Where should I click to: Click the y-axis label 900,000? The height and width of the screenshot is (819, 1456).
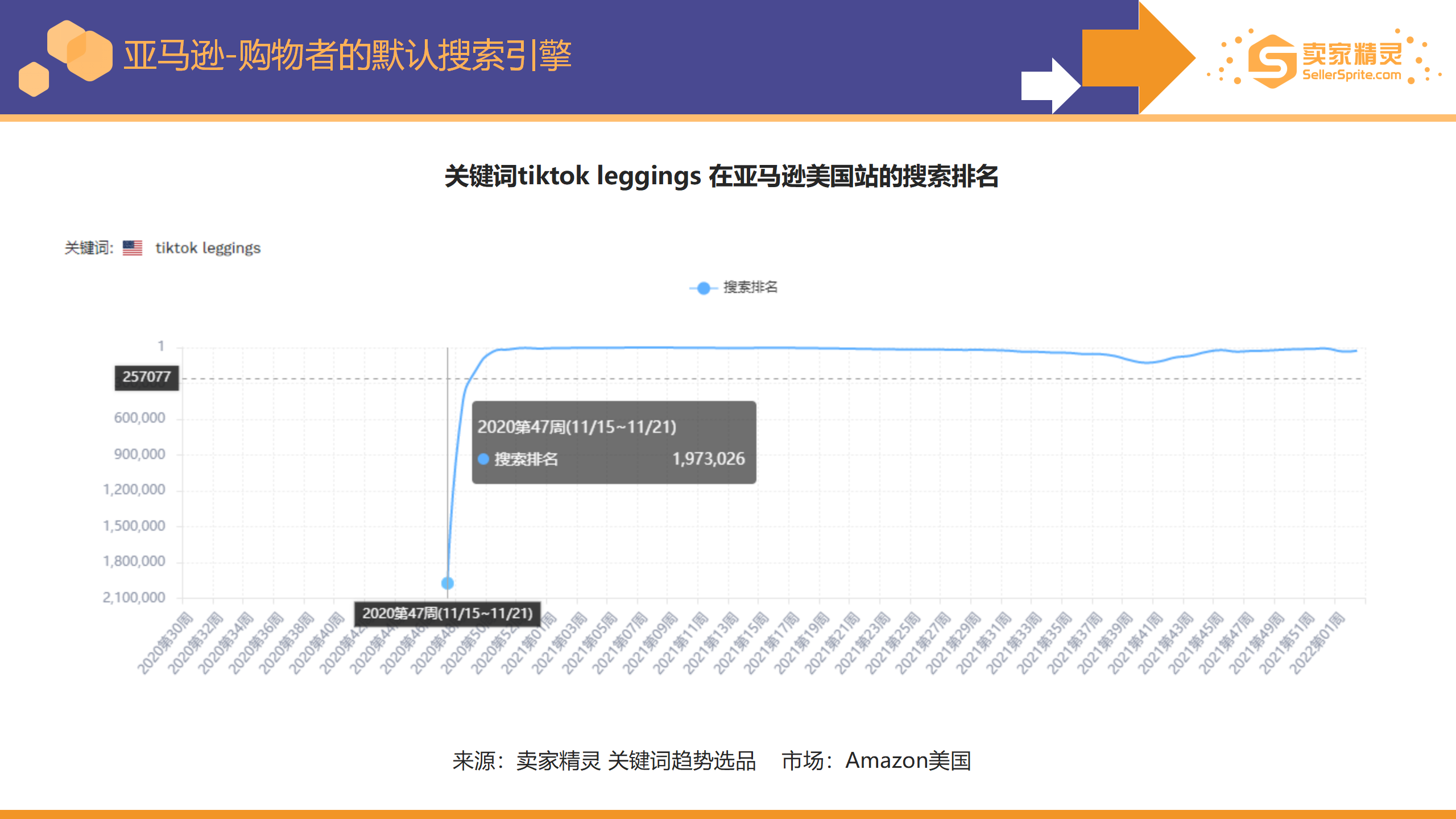139,454
